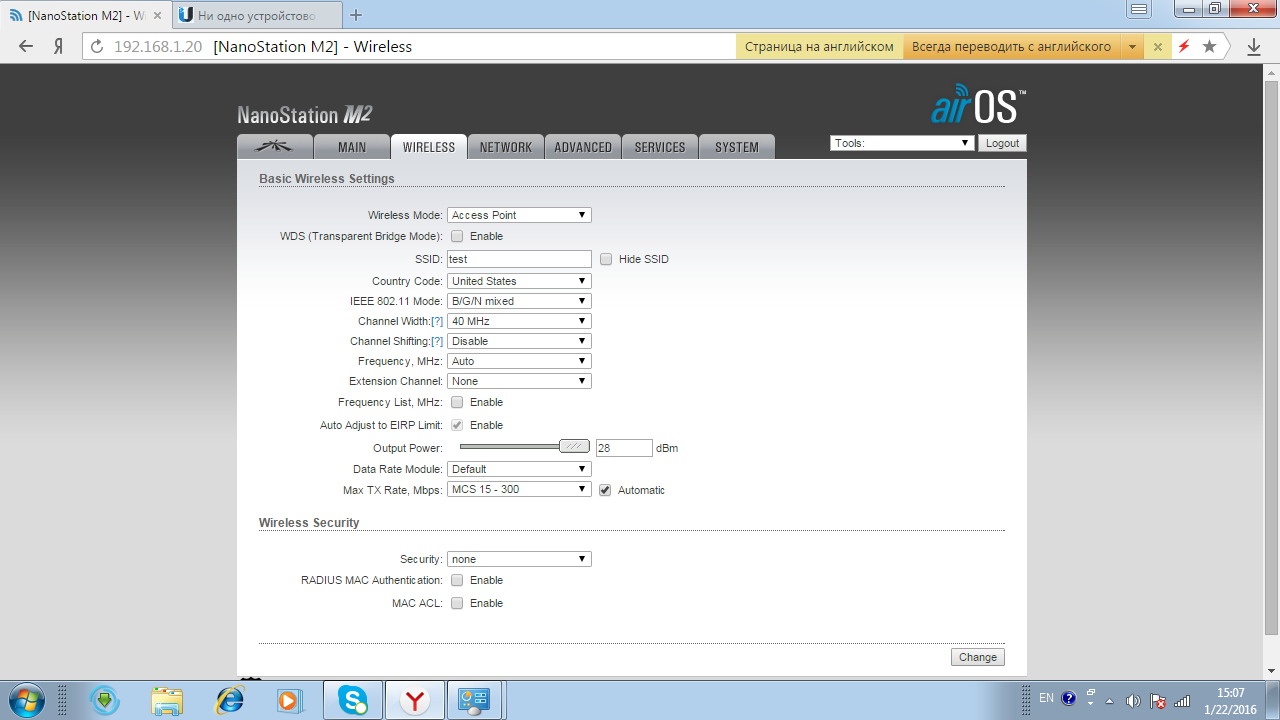This screenshot has height=720, width=1280.
Task: Click the Logout button
Action: coord(1002,143)
